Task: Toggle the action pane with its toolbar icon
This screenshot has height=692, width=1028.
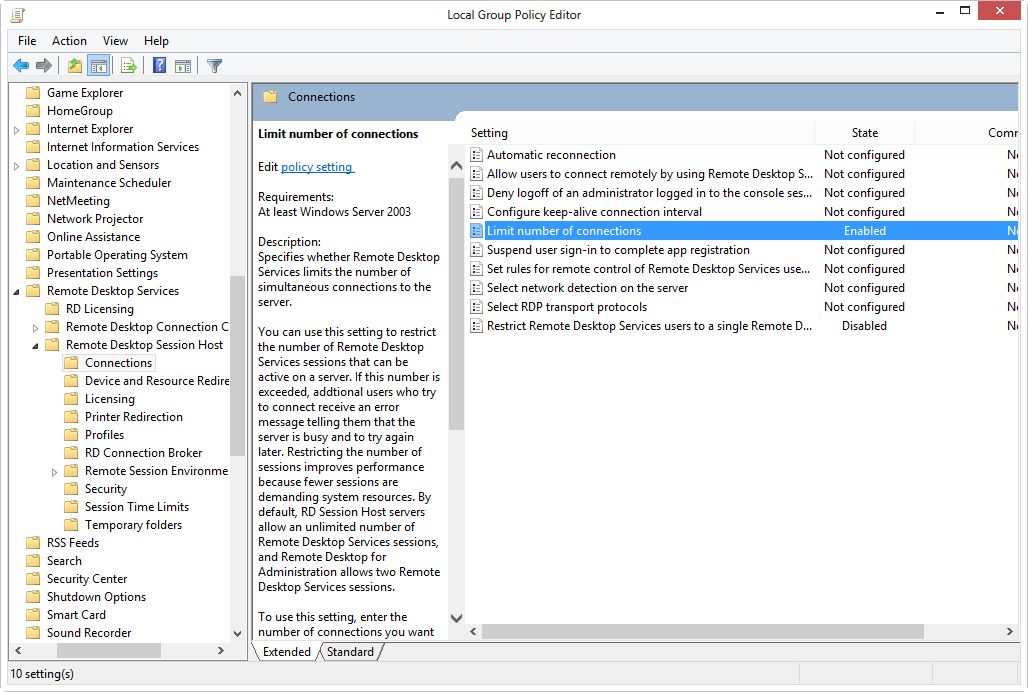Action: tap(184, 65)
